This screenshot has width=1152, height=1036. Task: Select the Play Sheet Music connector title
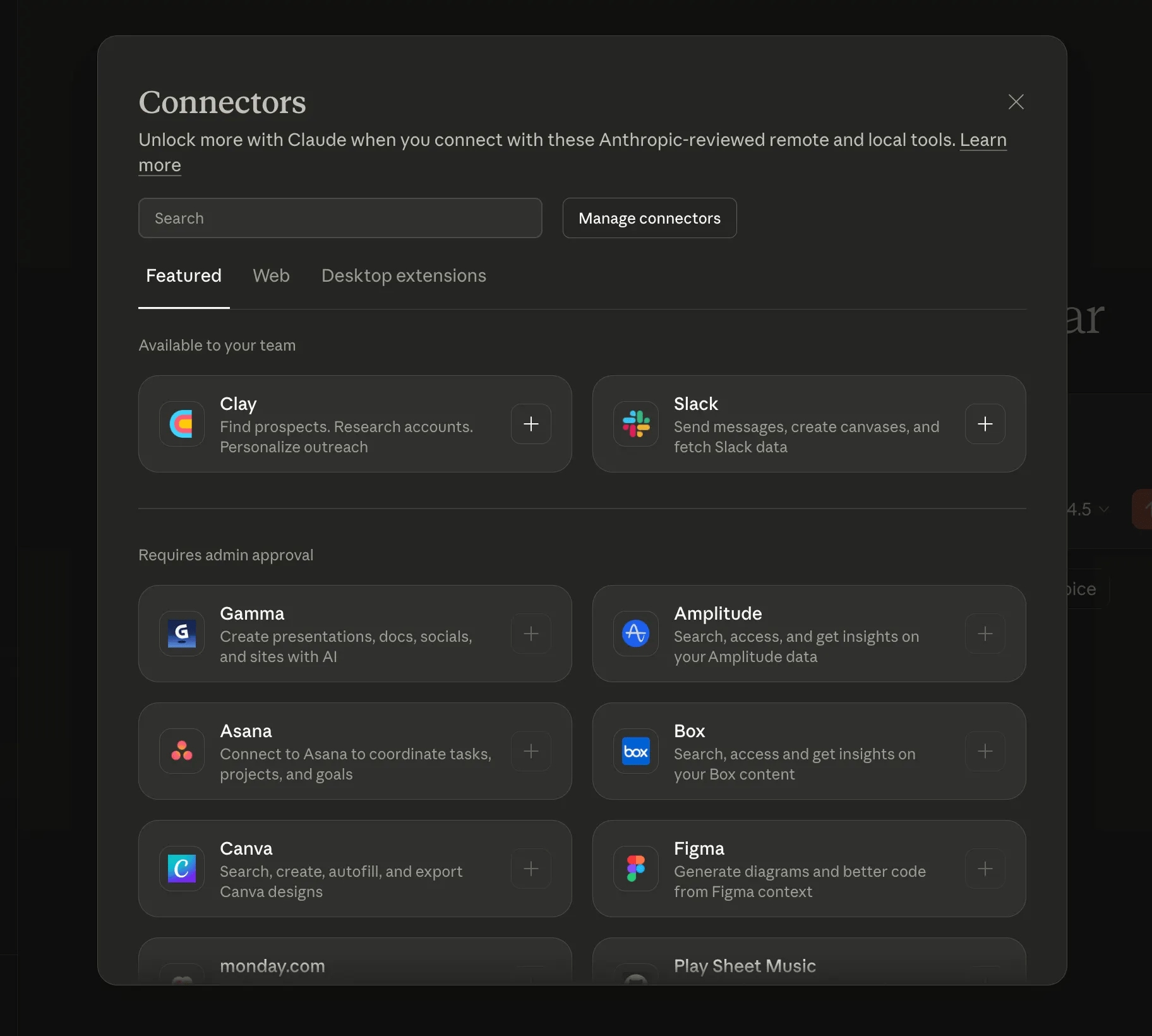tap(745, 966)
